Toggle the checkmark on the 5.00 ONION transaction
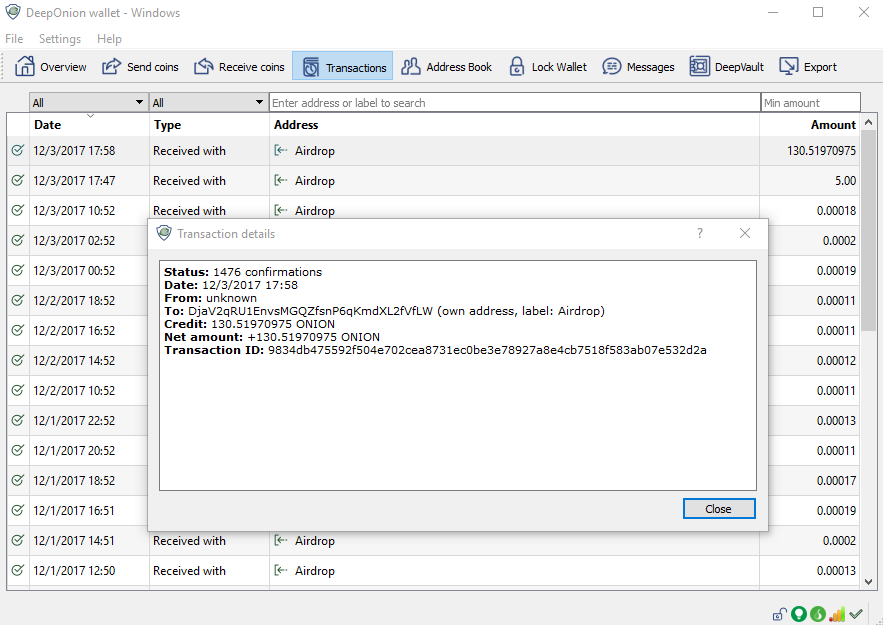This screenshot has width=883, height=625. point(16,180)
